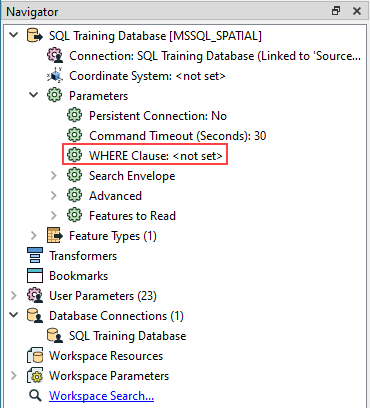Collapse the Parameters node

point(34,95)
